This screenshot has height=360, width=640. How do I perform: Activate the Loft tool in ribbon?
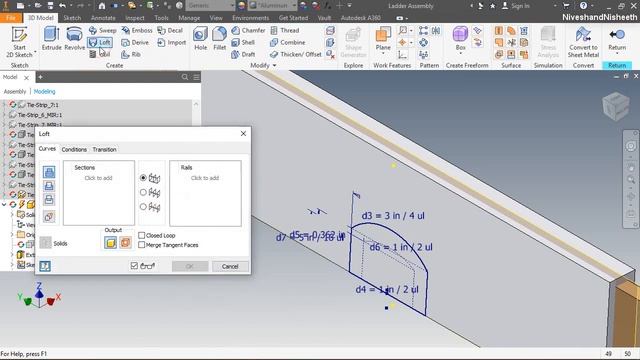pos(100,42)
